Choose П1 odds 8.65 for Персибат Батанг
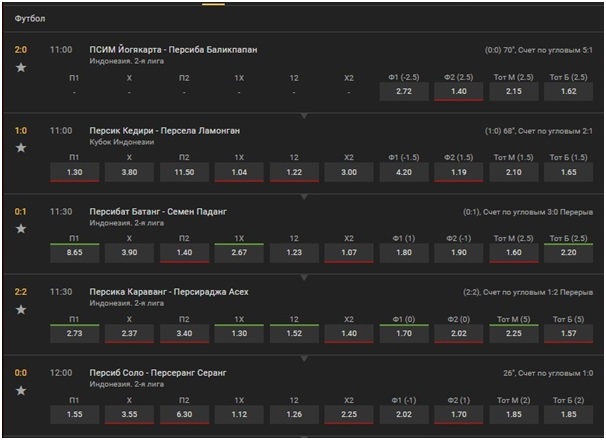Viewport: 606px width, 440px height. point(75,253)
